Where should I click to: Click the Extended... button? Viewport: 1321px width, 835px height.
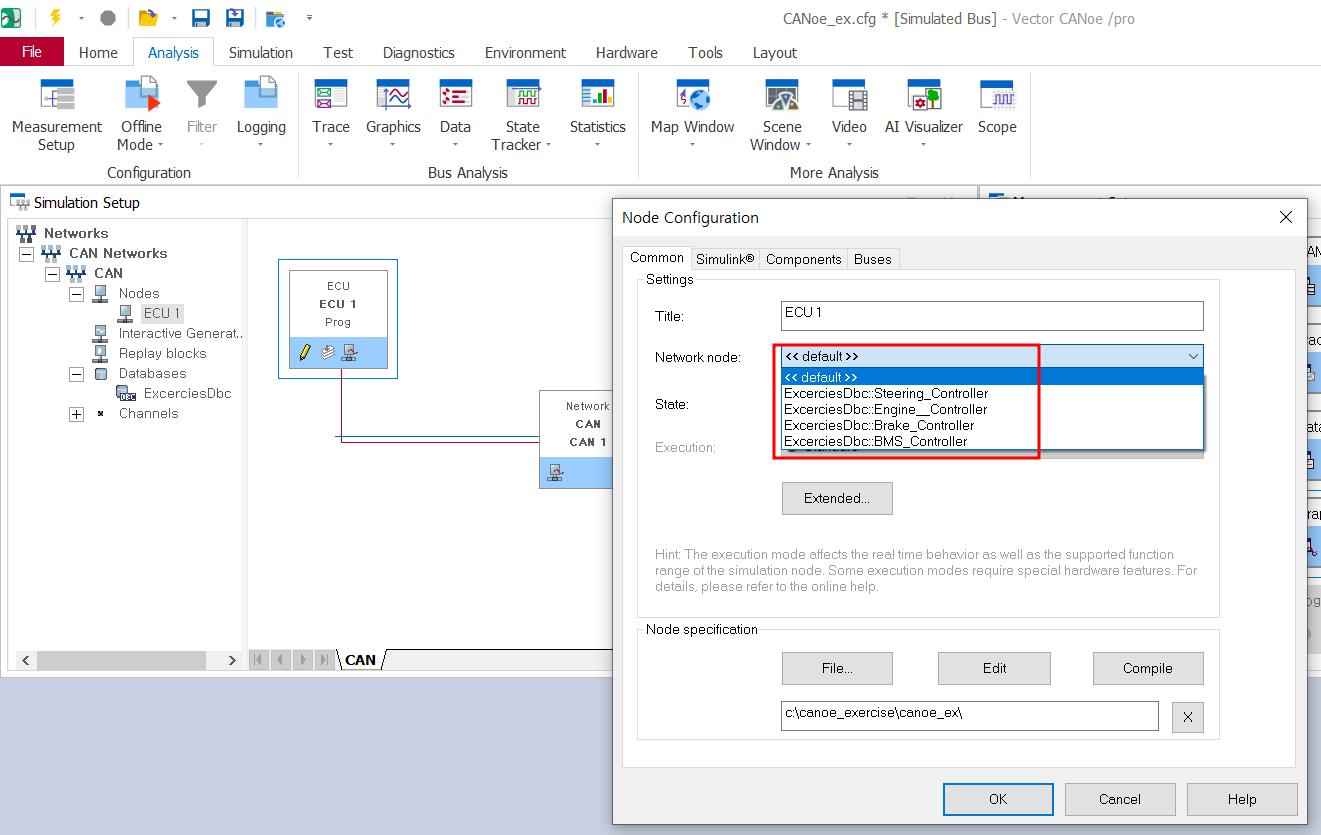tap(837, 498)
